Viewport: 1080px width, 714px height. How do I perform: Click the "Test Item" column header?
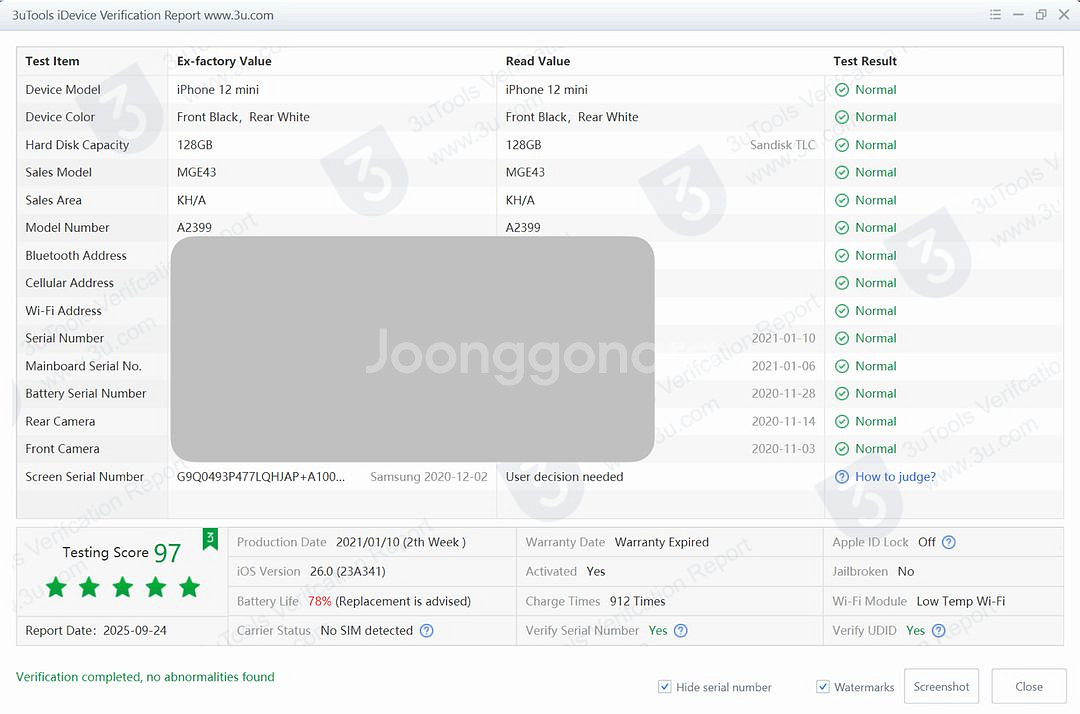pos(52,61)
